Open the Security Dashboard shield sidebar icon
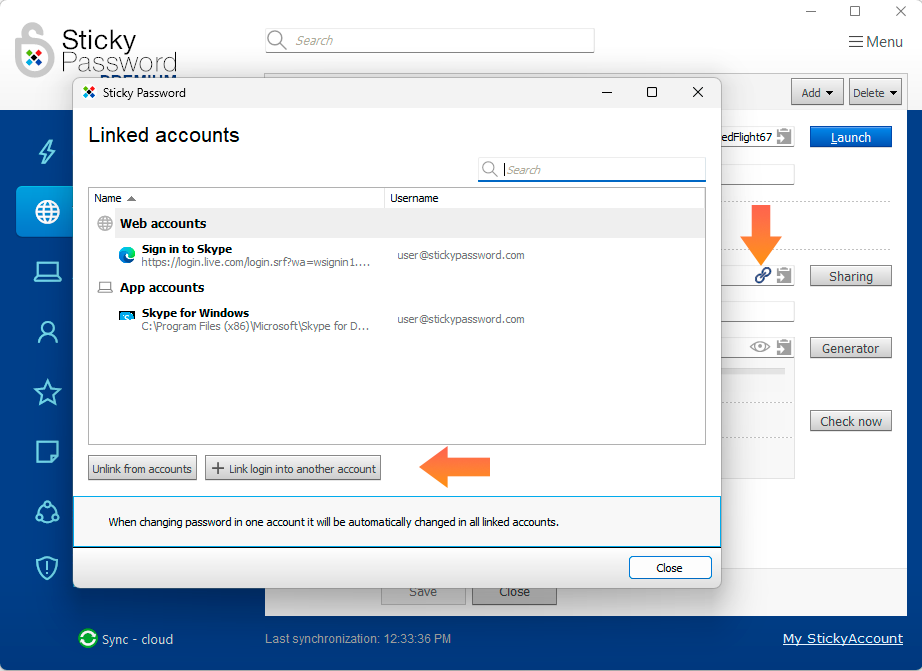 coord(47,568)
